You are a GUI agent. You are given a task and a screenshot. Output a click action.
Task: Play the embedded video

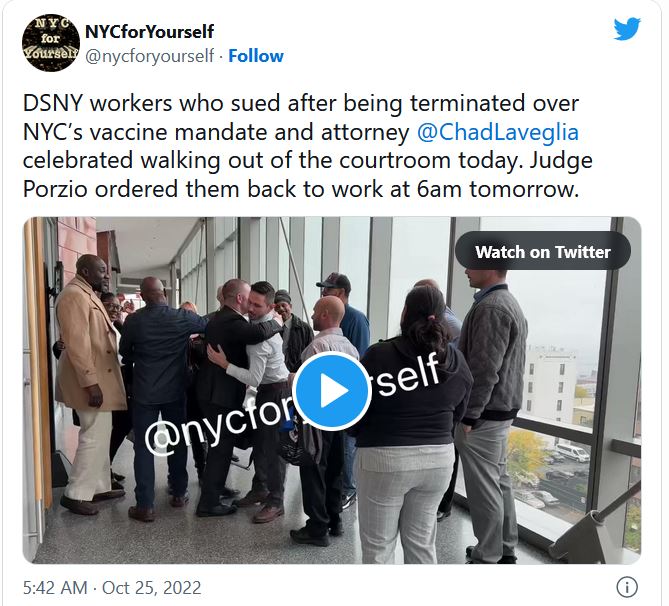coord(332,391)
